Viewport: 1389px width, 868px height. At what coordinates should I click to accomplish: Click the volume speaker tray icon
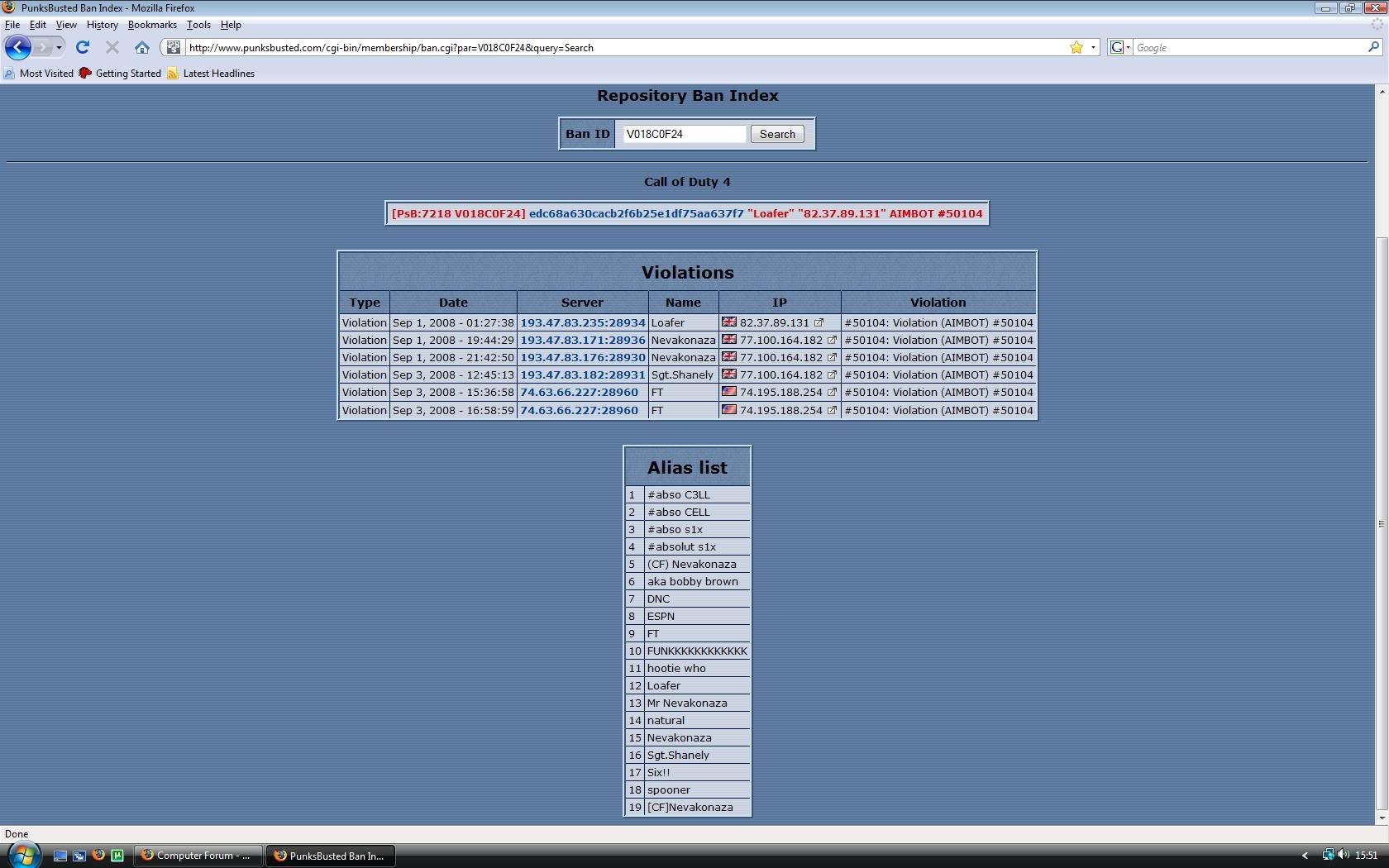point(1343,855)
